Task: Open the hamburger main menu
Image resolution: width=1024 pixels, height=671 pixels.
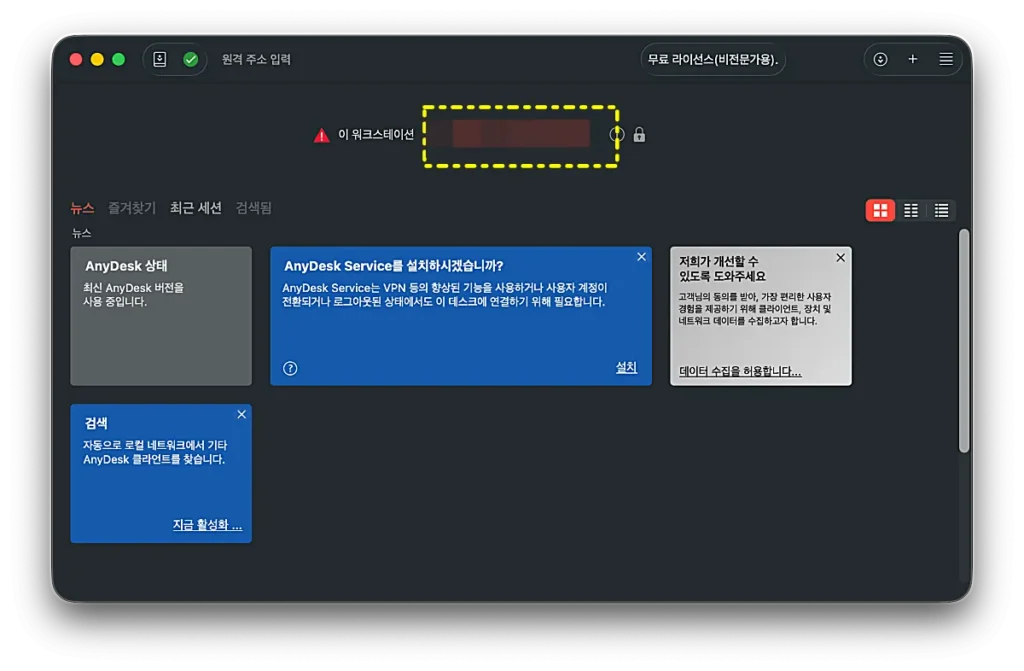Action: pyautogui.click(x=946, y=59)
